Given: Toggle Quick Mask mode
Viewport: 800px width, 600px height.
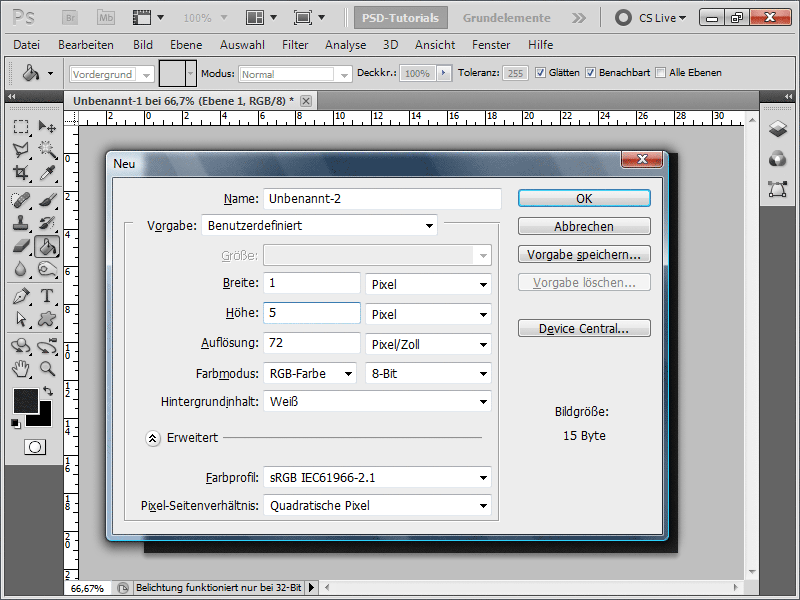Looking at the screenshot, I should [x=35, y=447].
